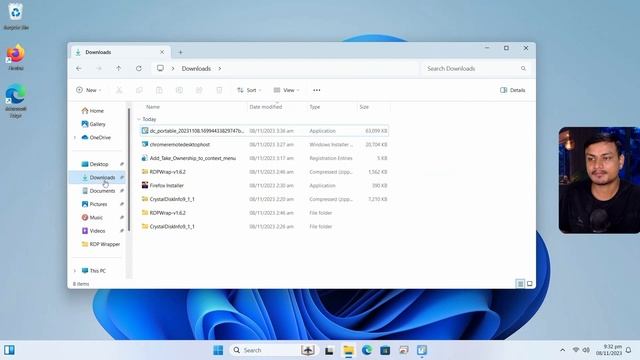Open the New item dropdown

89,90
